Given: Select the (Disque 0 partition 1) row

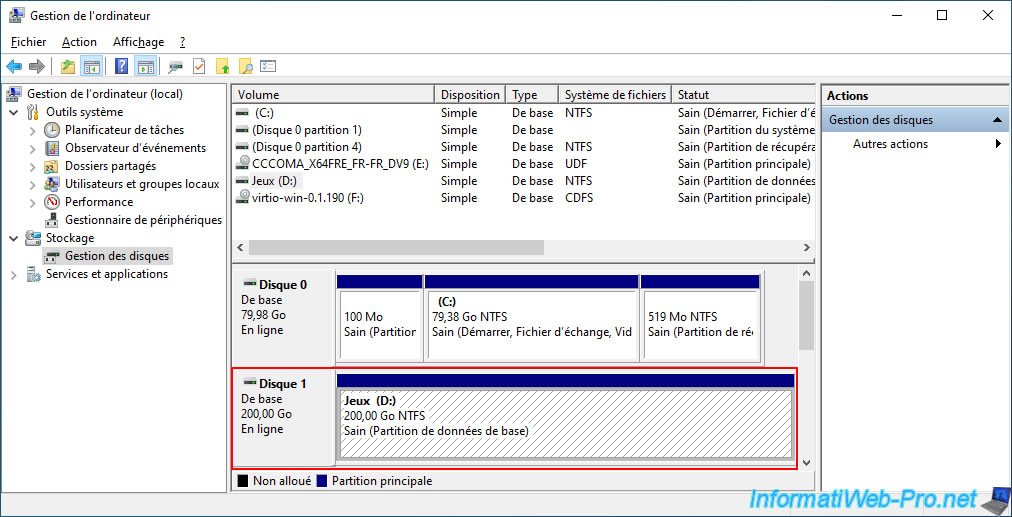Looking at the screenshot, I should (x=523, y=130).
